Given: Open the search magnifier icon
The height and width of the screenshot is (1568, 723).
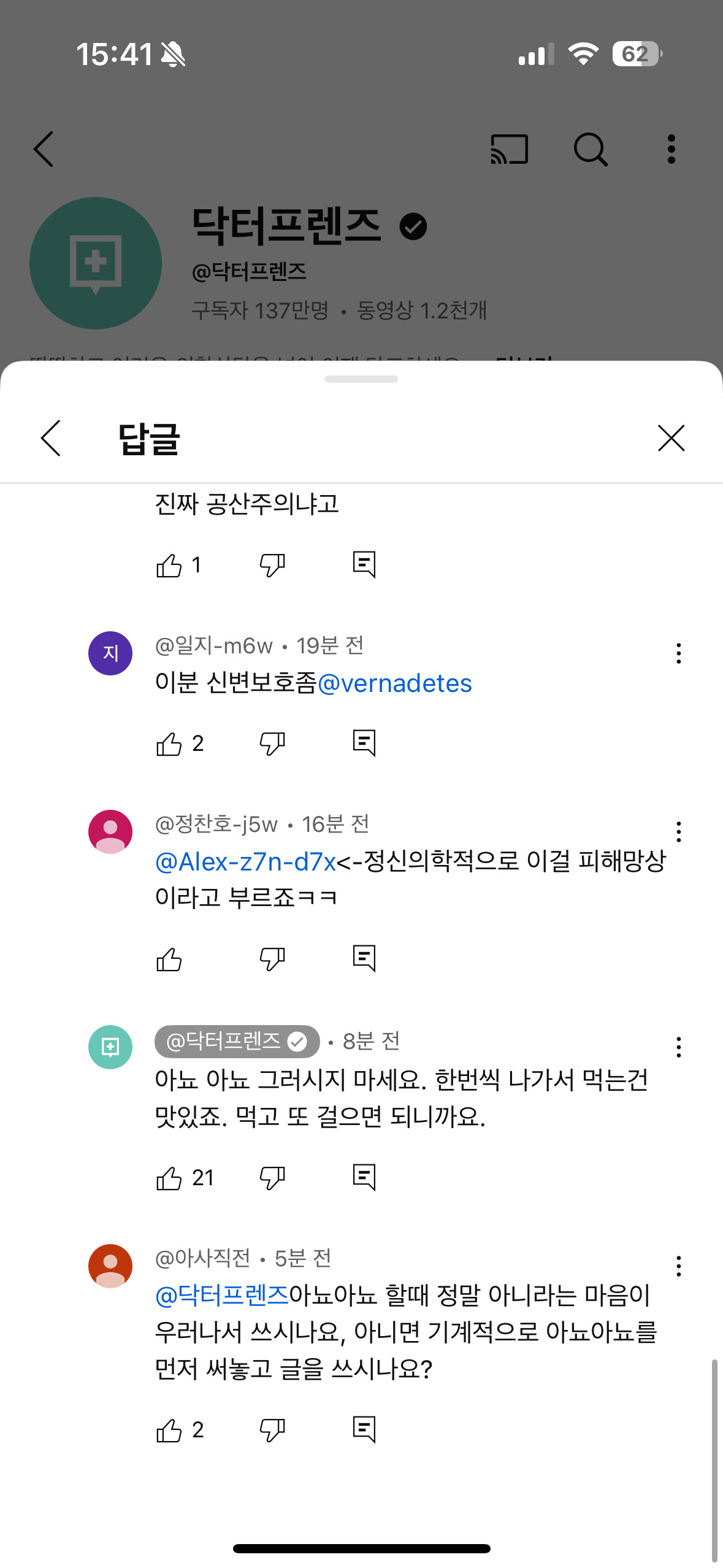Looking at the screenshot, I should click(590, 149).
